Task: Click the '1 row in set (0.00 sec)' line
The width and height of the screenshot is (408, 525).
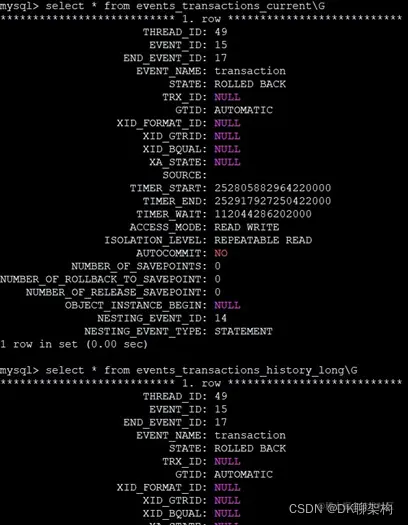Action: [x=74, y=344]
